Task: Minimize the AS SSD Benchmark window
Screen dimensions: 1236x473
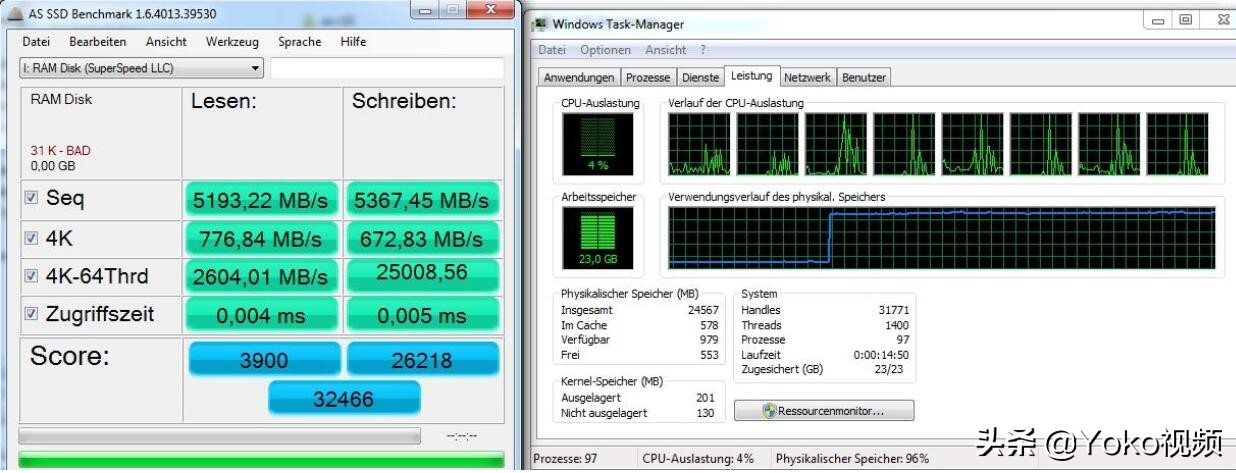Action: 426,10
